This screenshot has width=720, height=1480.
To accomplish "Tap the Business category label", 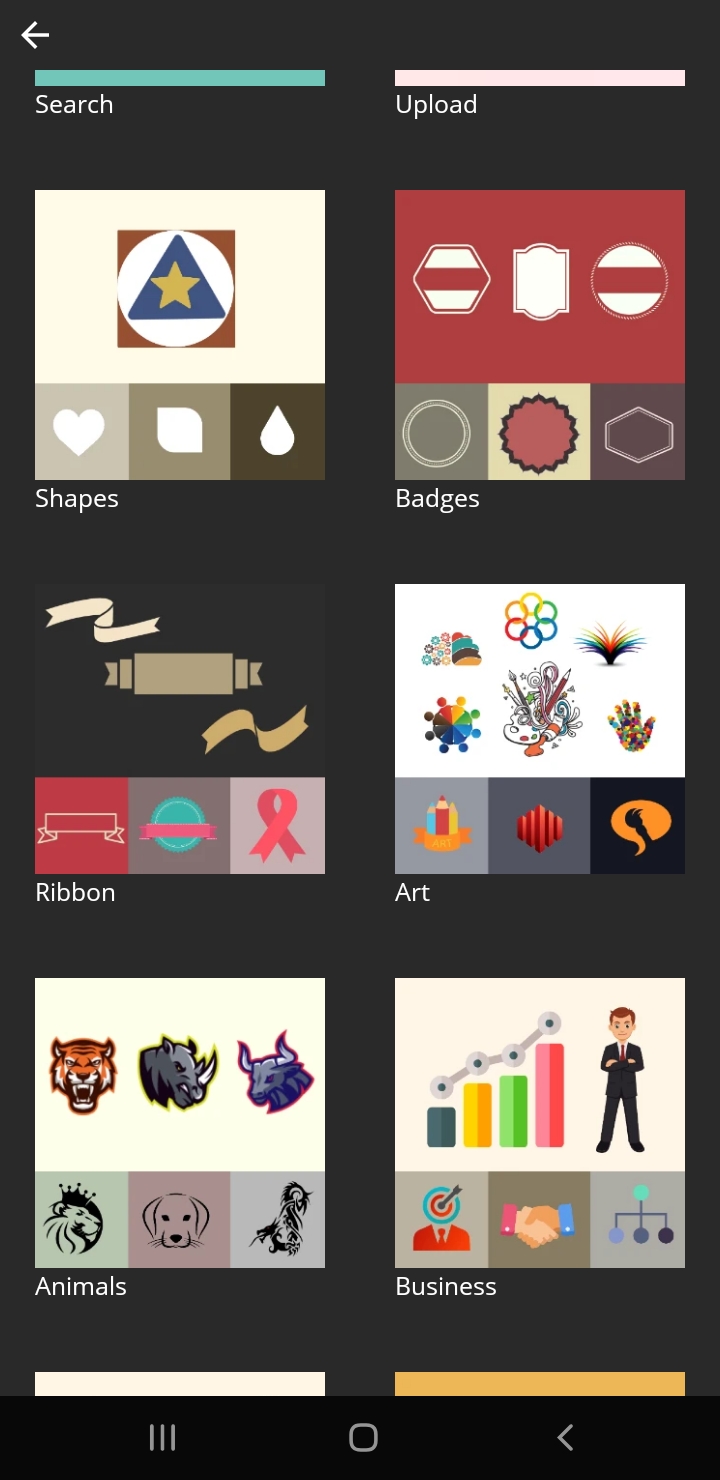I will click(446, 1286).
